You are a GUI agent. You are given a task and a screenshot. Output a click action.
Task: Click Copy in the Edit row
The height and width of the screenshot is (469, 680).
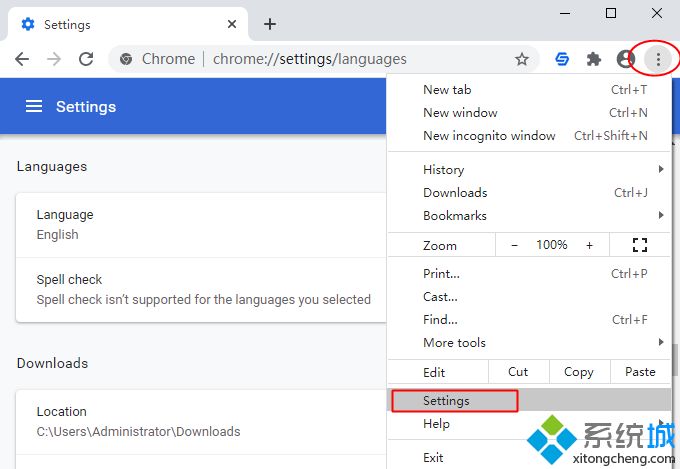click(579, 372)
